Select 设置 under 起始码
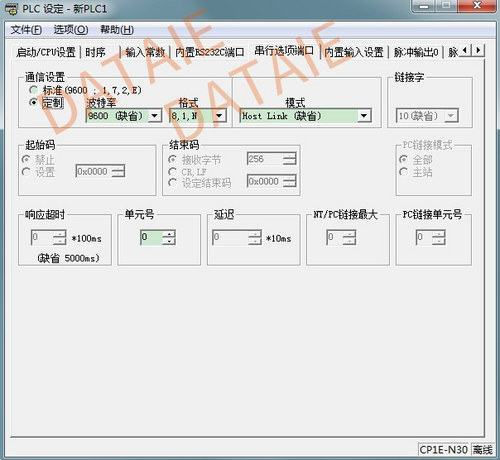The height and width of the screenshot is (460, 500). pos(38,172)
